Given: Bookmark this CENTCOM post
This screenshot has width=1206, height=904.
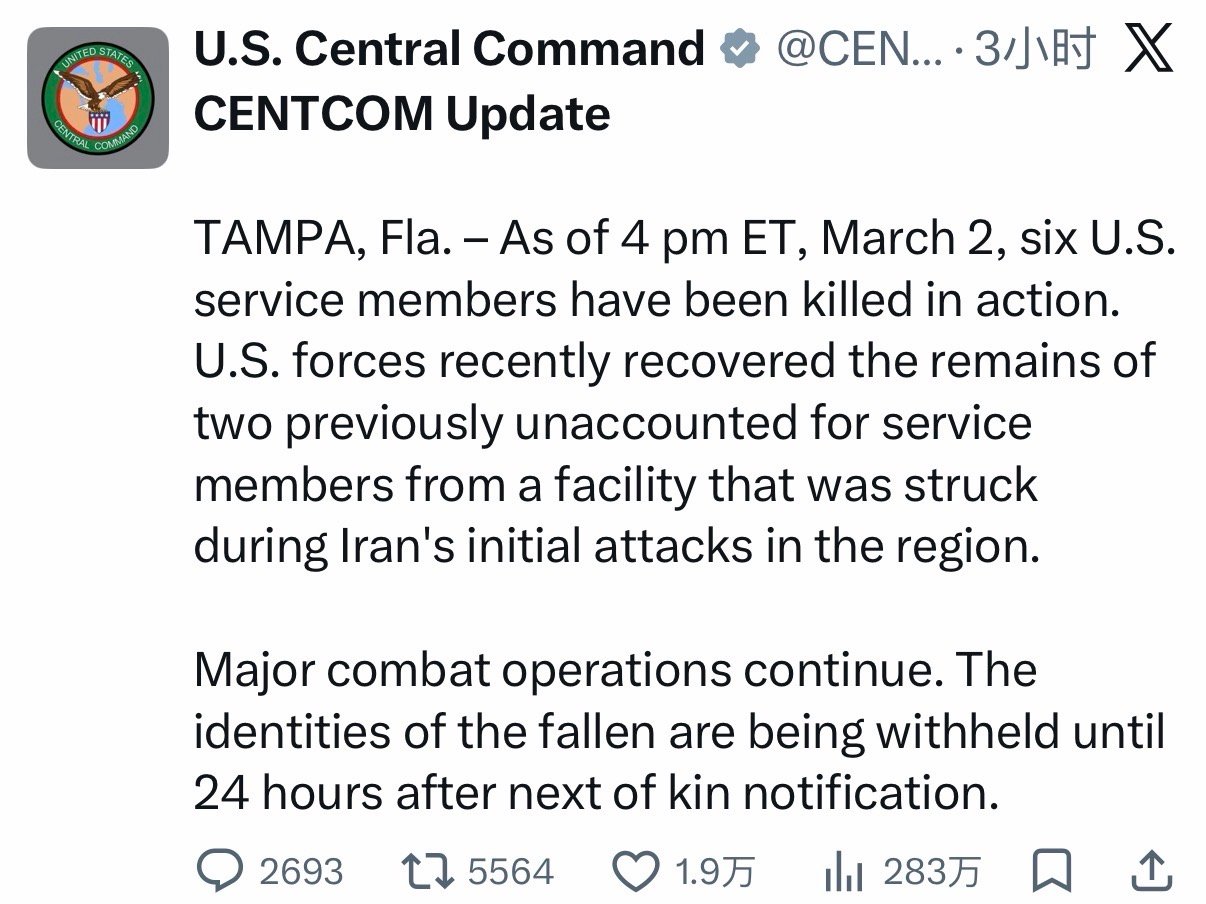Looking at the screenshot, I should tap(1051, 871).
